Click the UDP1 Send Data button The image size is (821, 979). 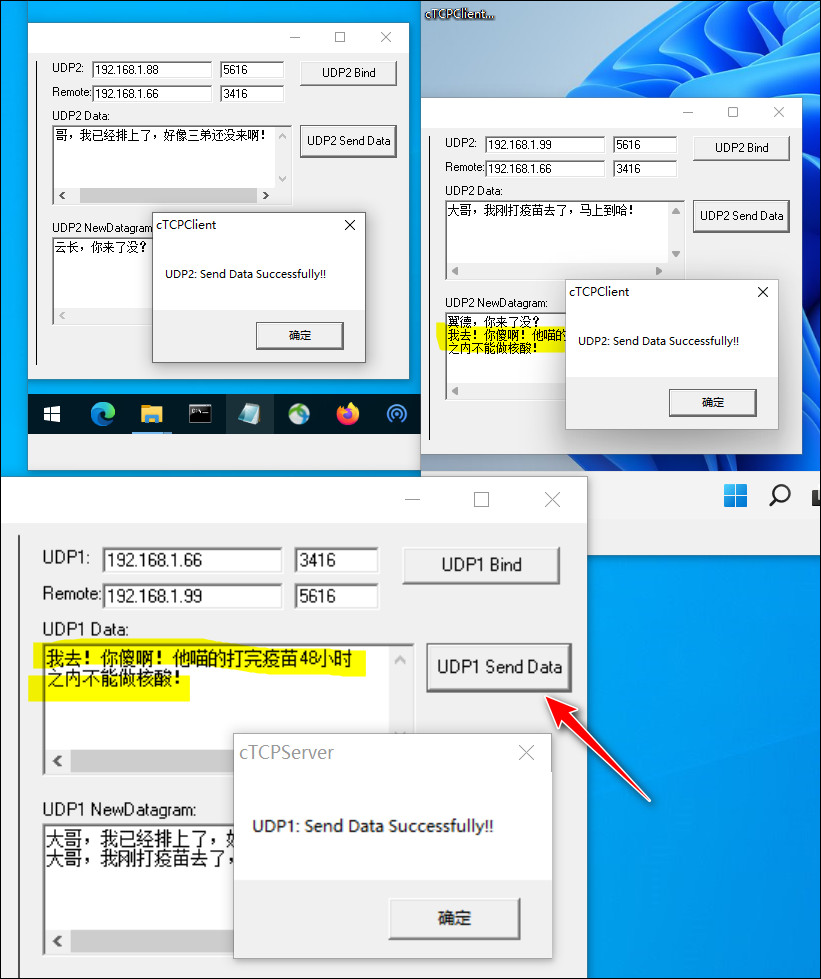click(x=498, y=667)
